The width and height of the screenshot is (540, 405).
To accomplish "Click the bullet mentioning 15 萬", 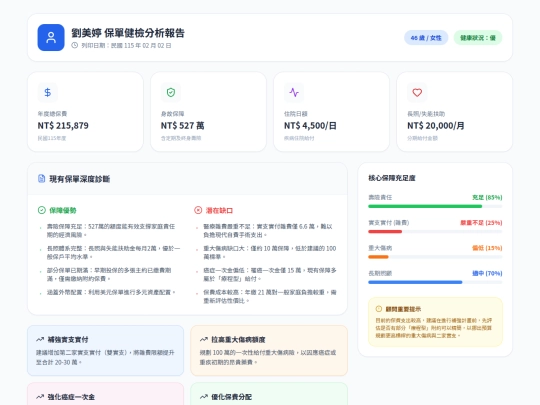I will (x=270, y=274).
